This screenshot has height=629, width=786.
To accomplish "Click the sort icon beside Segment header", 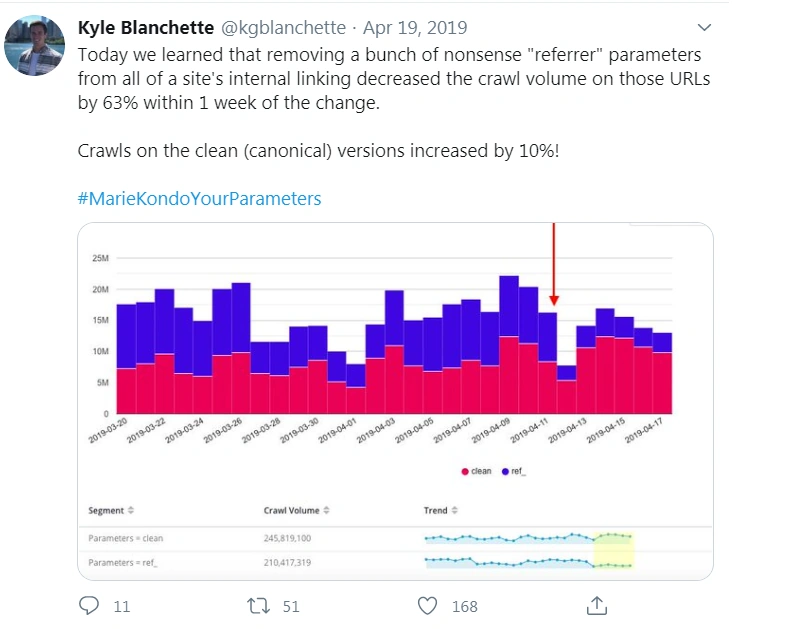I will click(131, 510).
